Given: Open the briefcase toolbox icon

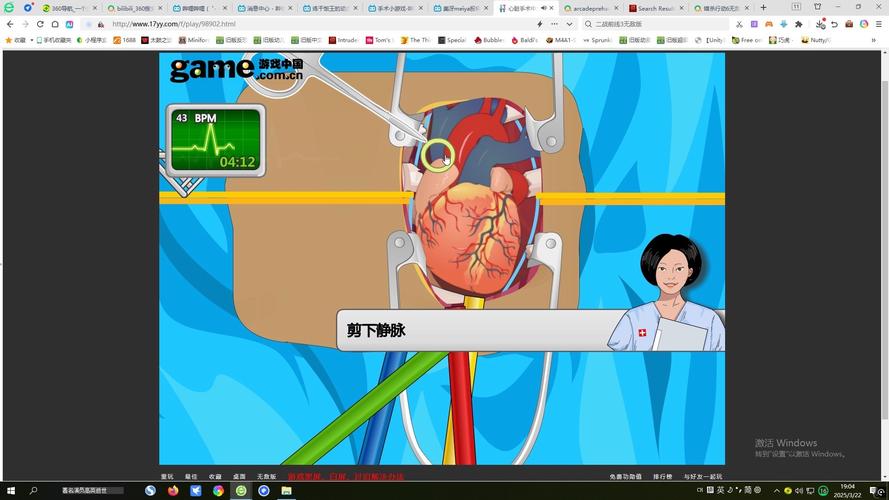Looking at the screenshot, I should 849,24.
